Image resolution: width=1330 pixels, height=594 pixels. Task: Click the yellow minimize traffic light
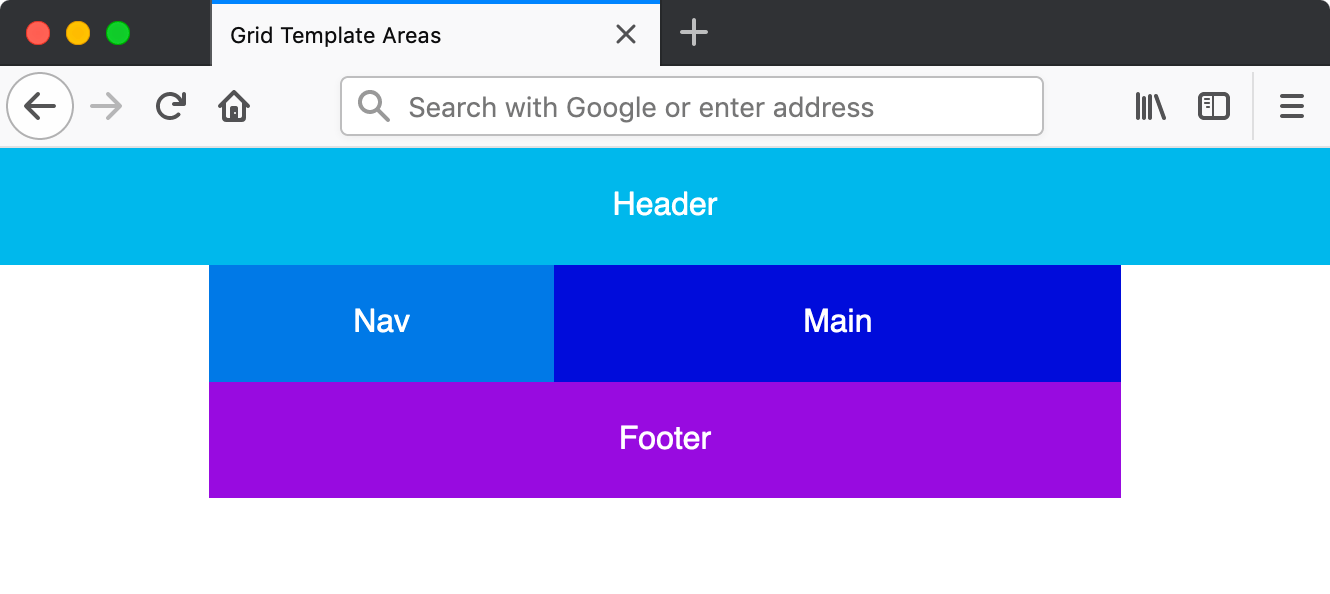(x=78, y=32)
